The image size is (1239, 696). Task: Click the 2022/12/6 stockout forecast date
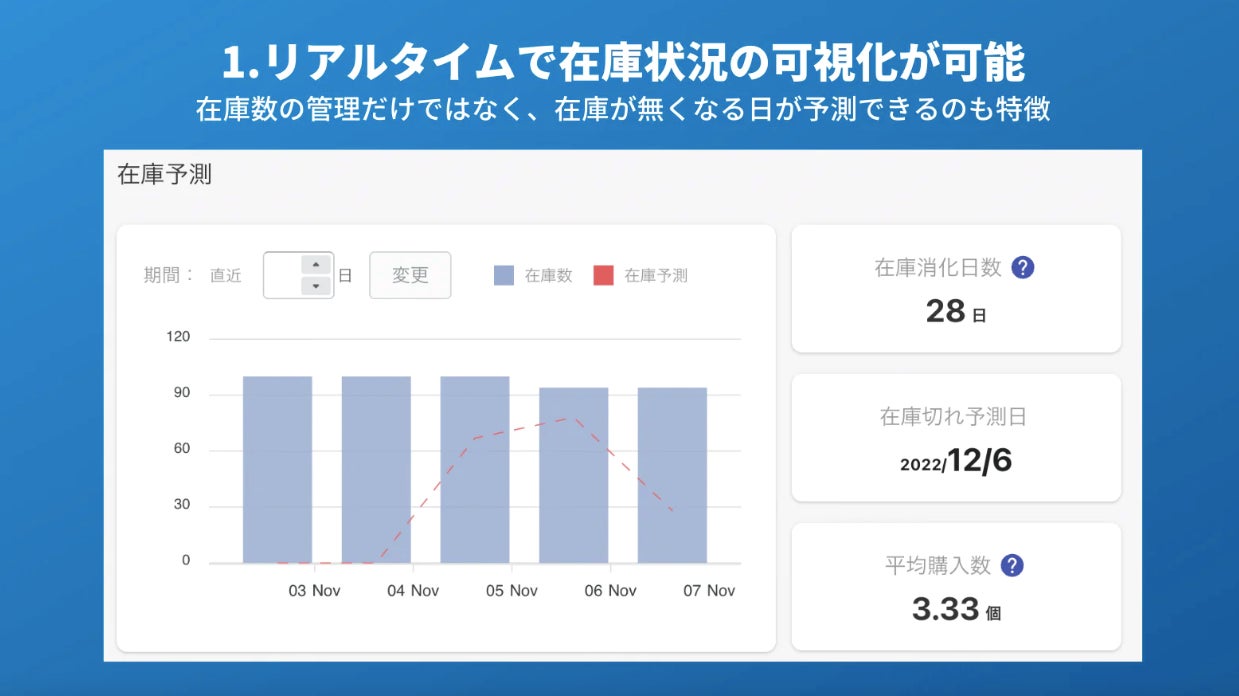[x=956, y=462]
